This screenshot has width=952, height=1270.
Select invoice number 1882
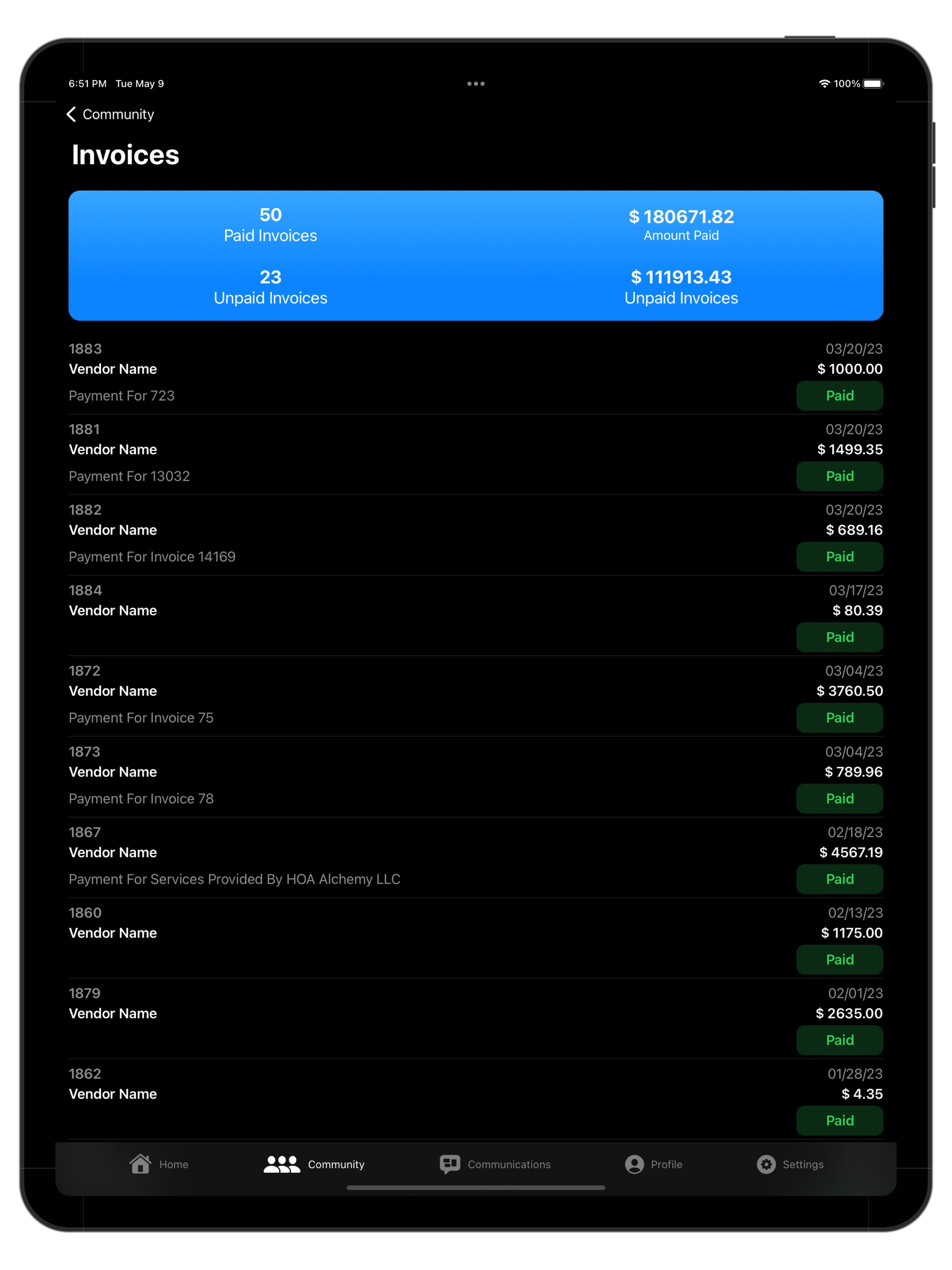[x=85, y=510]
